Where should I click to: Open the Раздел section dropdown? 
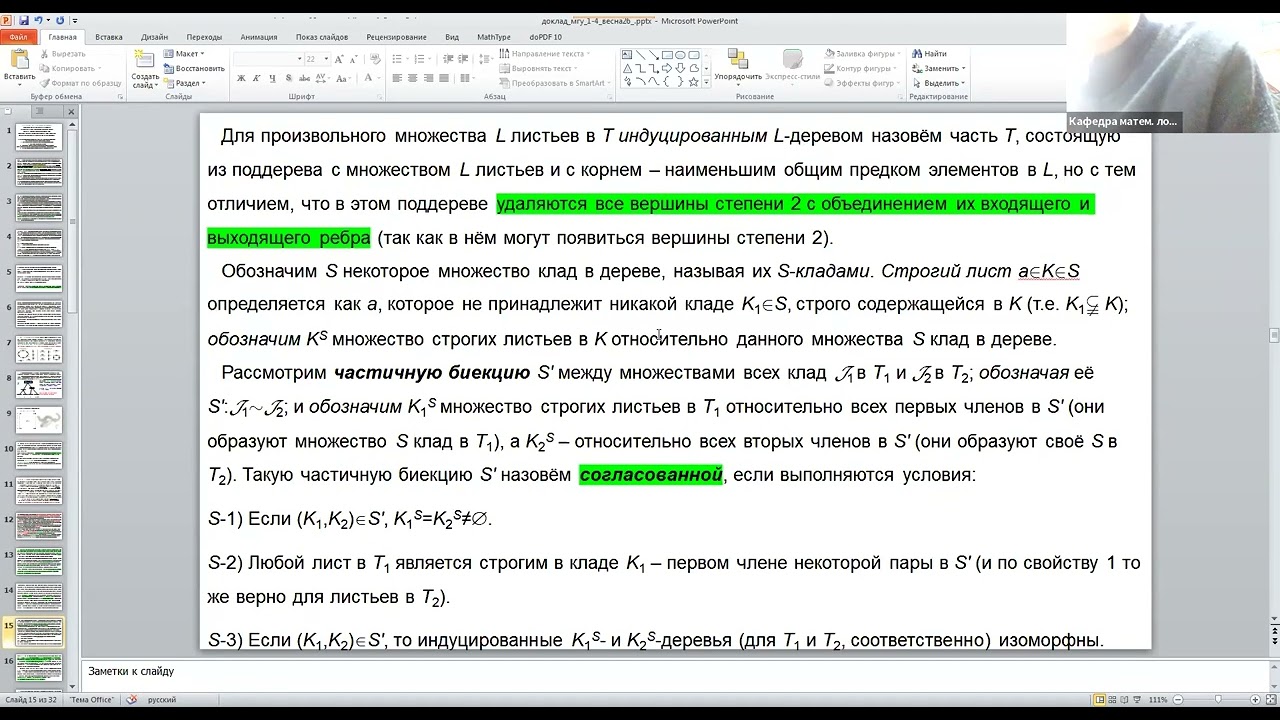[185, 83]
